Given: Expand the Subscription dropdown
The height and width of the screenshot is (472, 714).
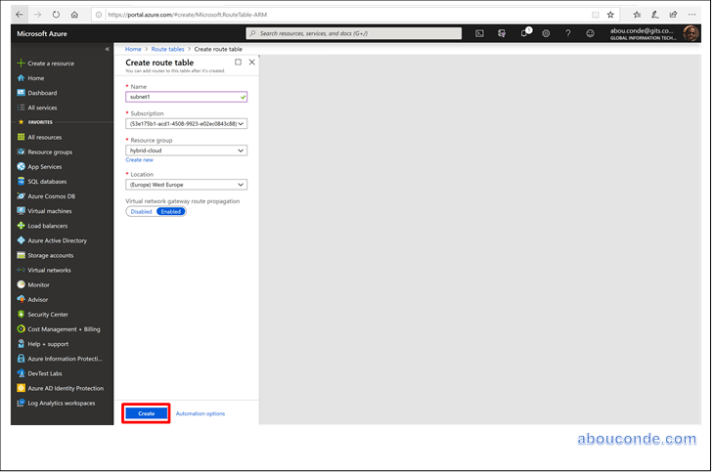Looking at the screenshot, I should coord(186,124).
